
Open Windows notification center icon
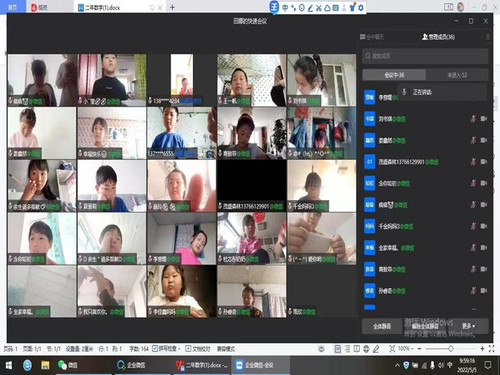coord(488,365)
